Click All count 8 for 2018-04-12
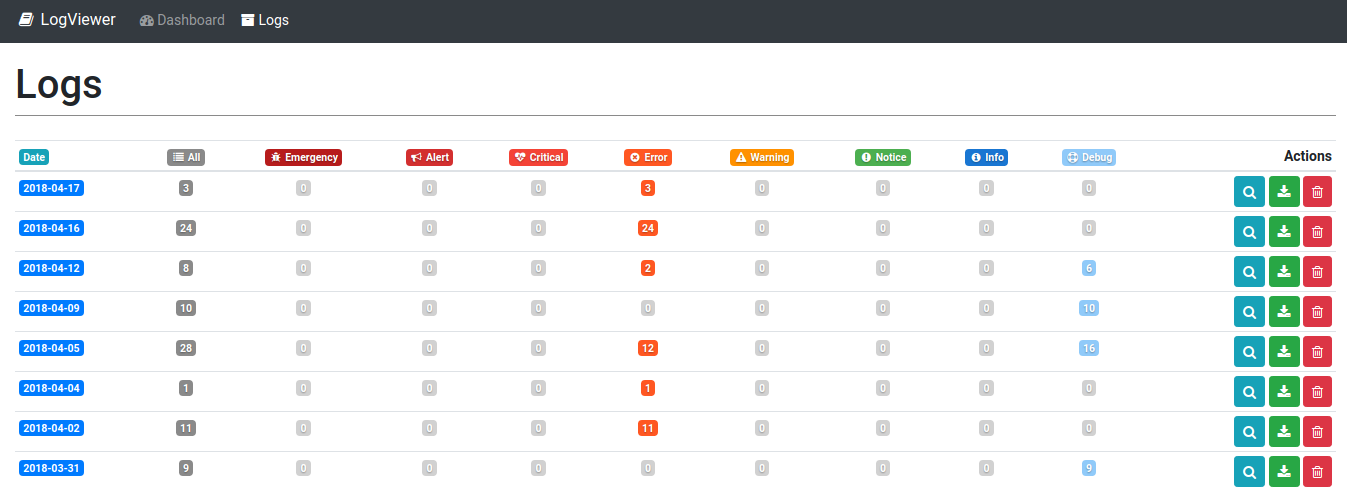The width and height of the screenshot is (1347, 491). coord(186,268)
